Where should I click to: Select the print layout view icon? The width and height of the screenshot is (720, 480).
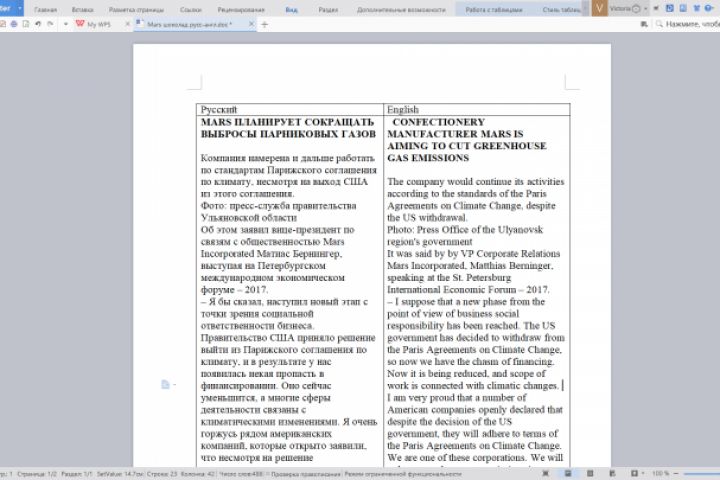568,473
